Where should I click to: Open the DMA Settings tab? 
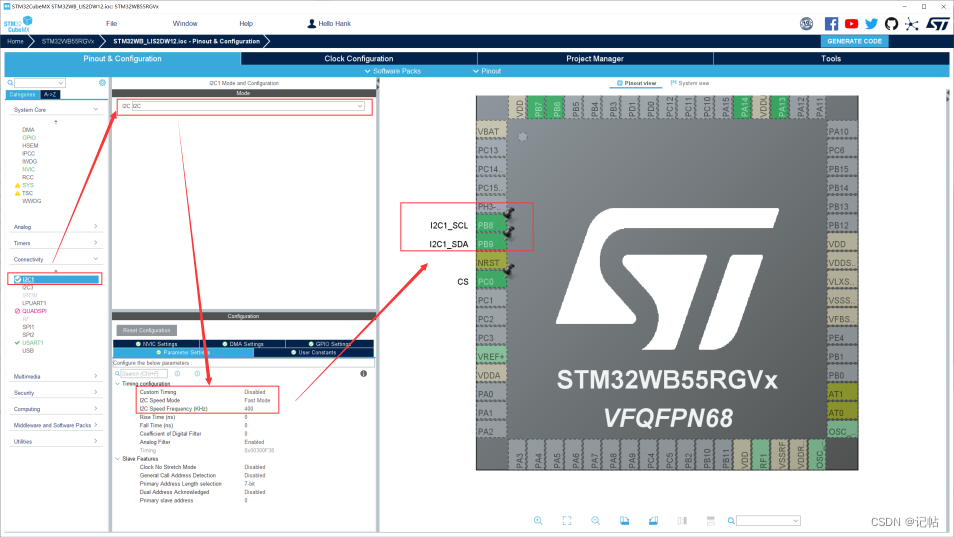243,344
